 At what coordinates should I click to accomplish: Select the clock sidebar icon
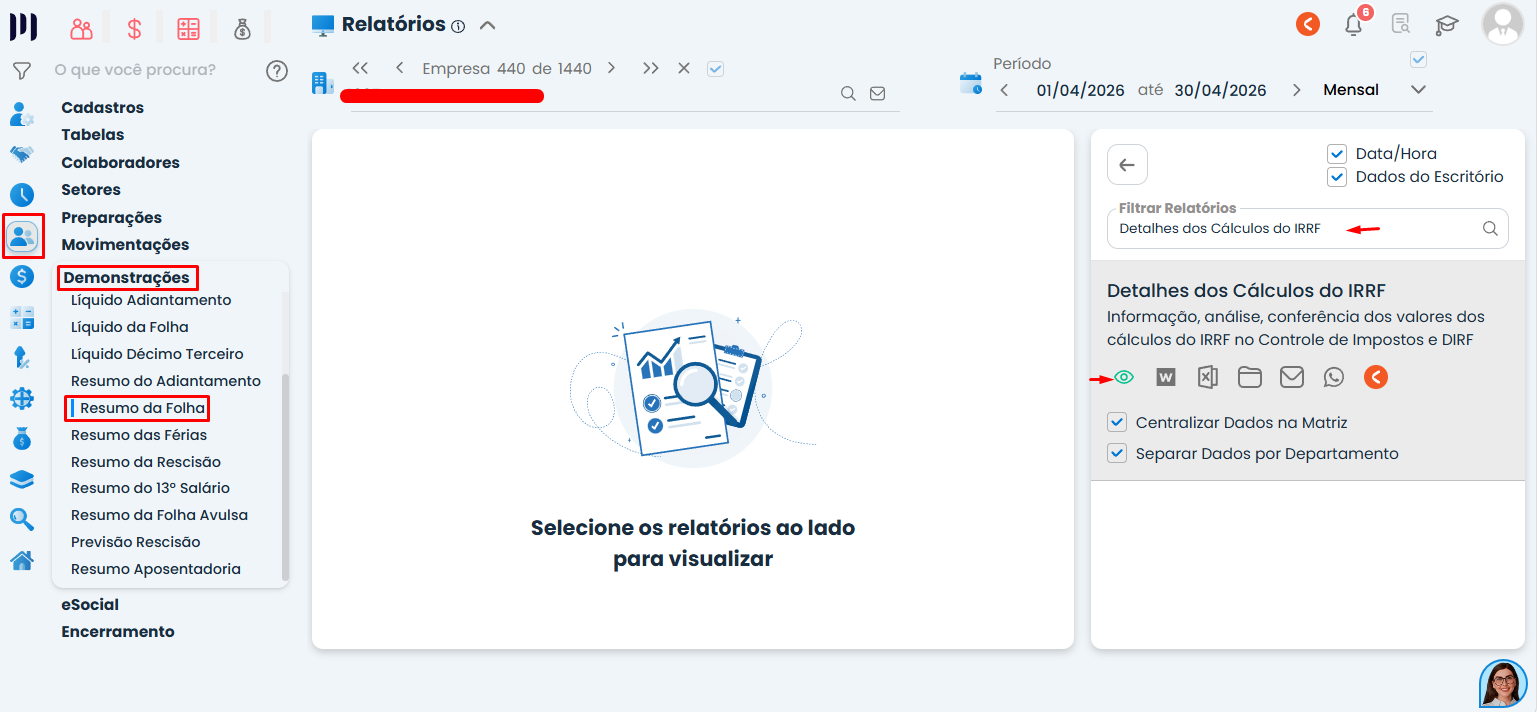click(21, 195)
